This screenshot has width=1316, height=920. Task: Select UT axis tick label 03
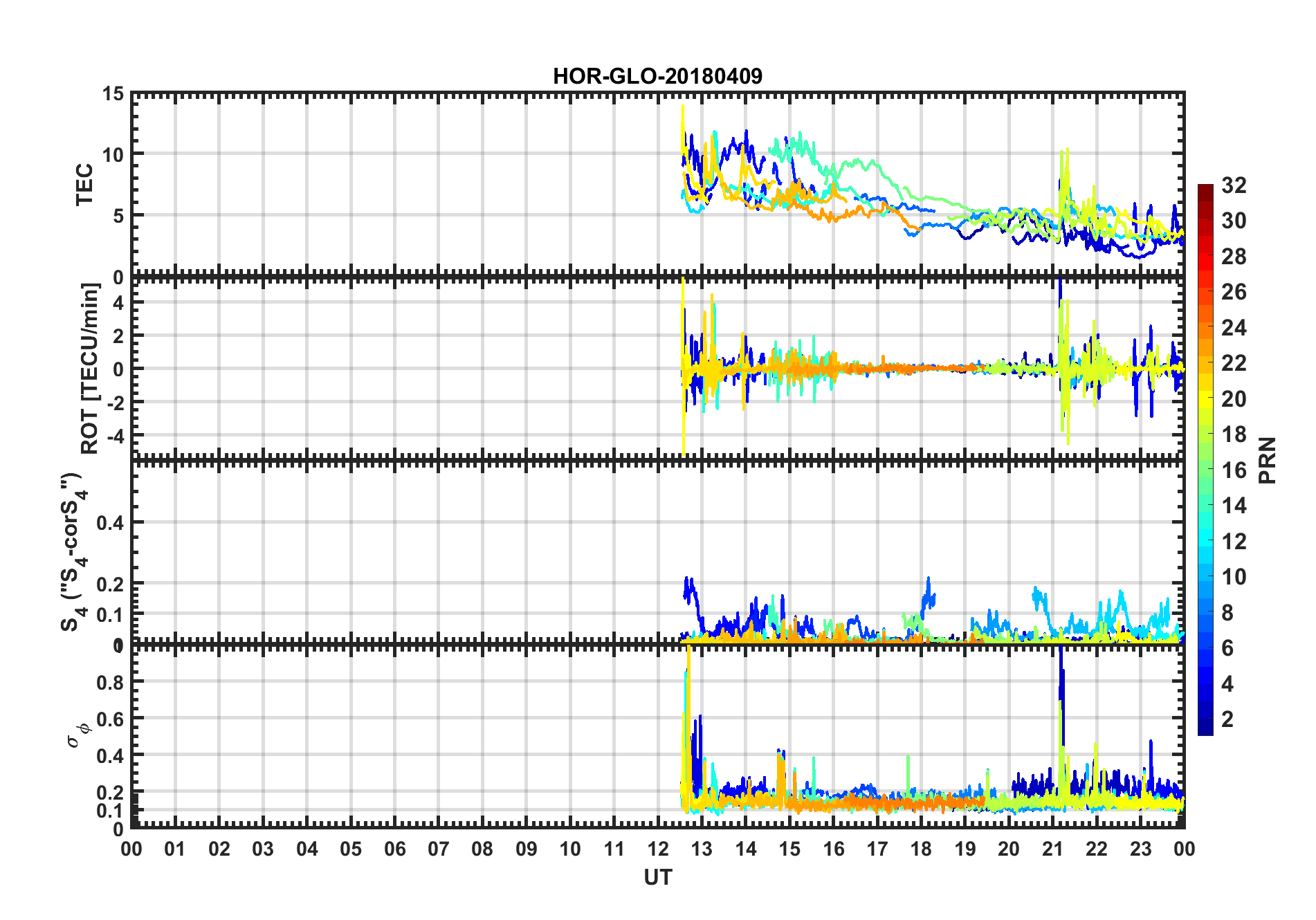pyautogui.click(x=263, y=849)
